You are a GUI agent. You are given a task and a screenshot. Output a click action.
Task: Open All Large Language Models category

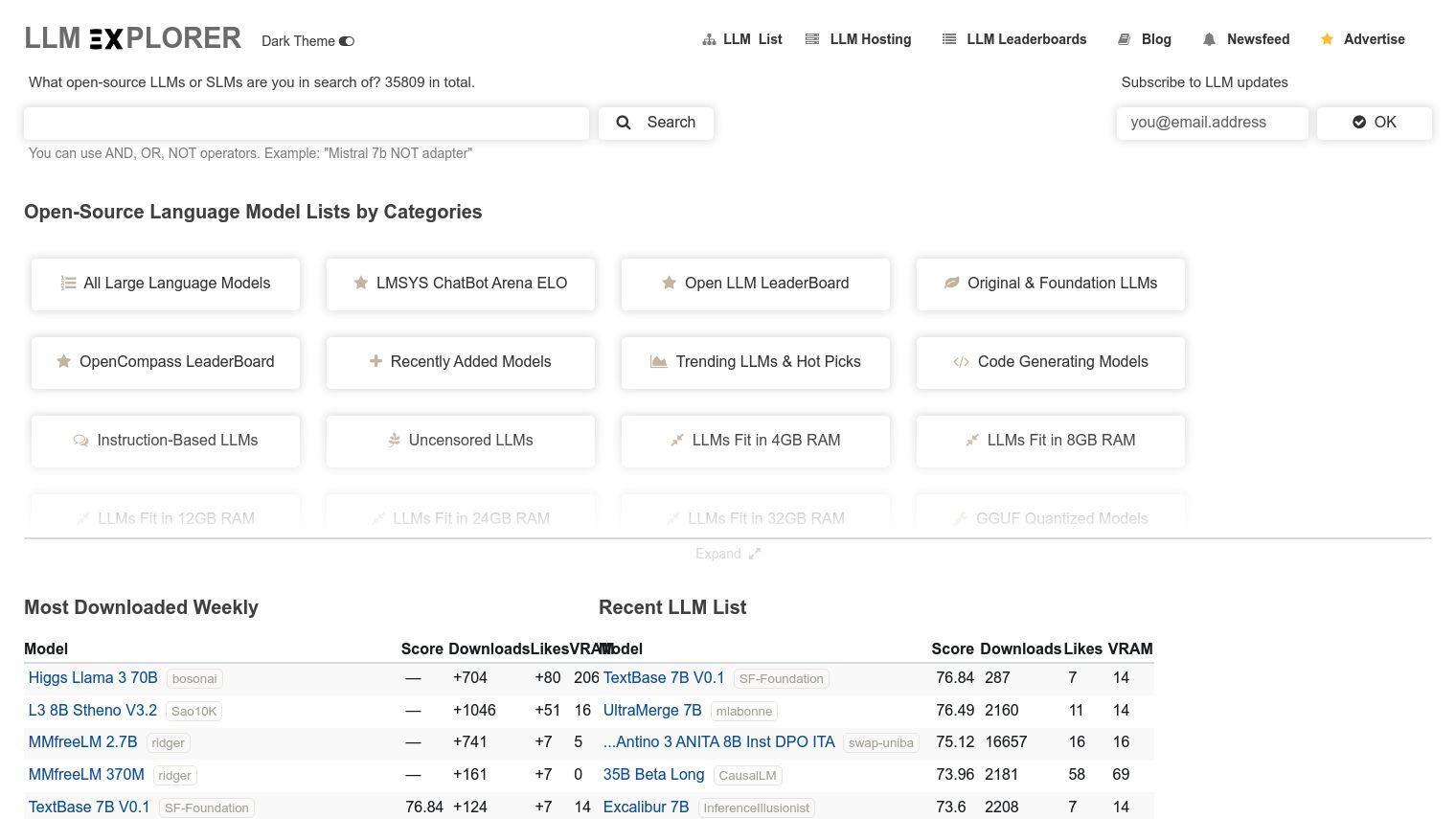166,284
